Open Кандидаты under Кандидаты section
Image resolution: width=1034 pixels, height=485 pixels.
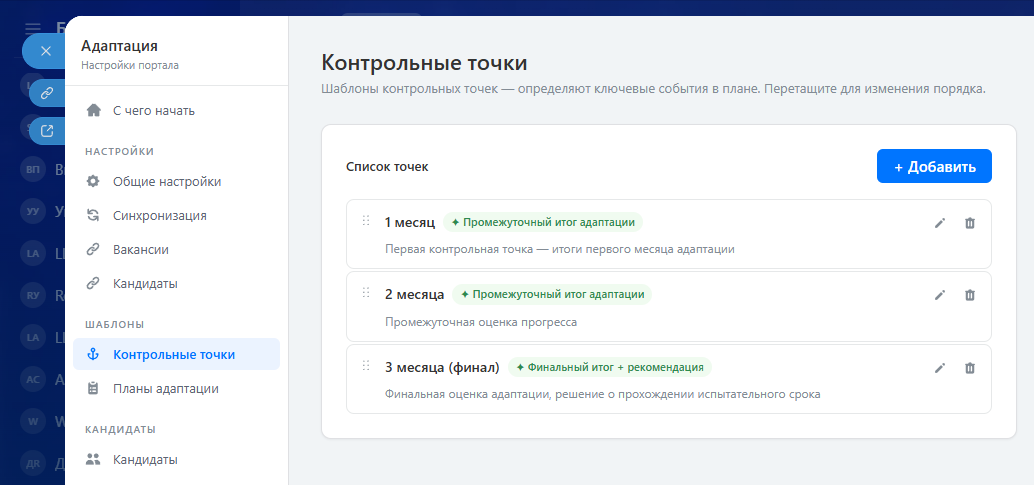176,459
